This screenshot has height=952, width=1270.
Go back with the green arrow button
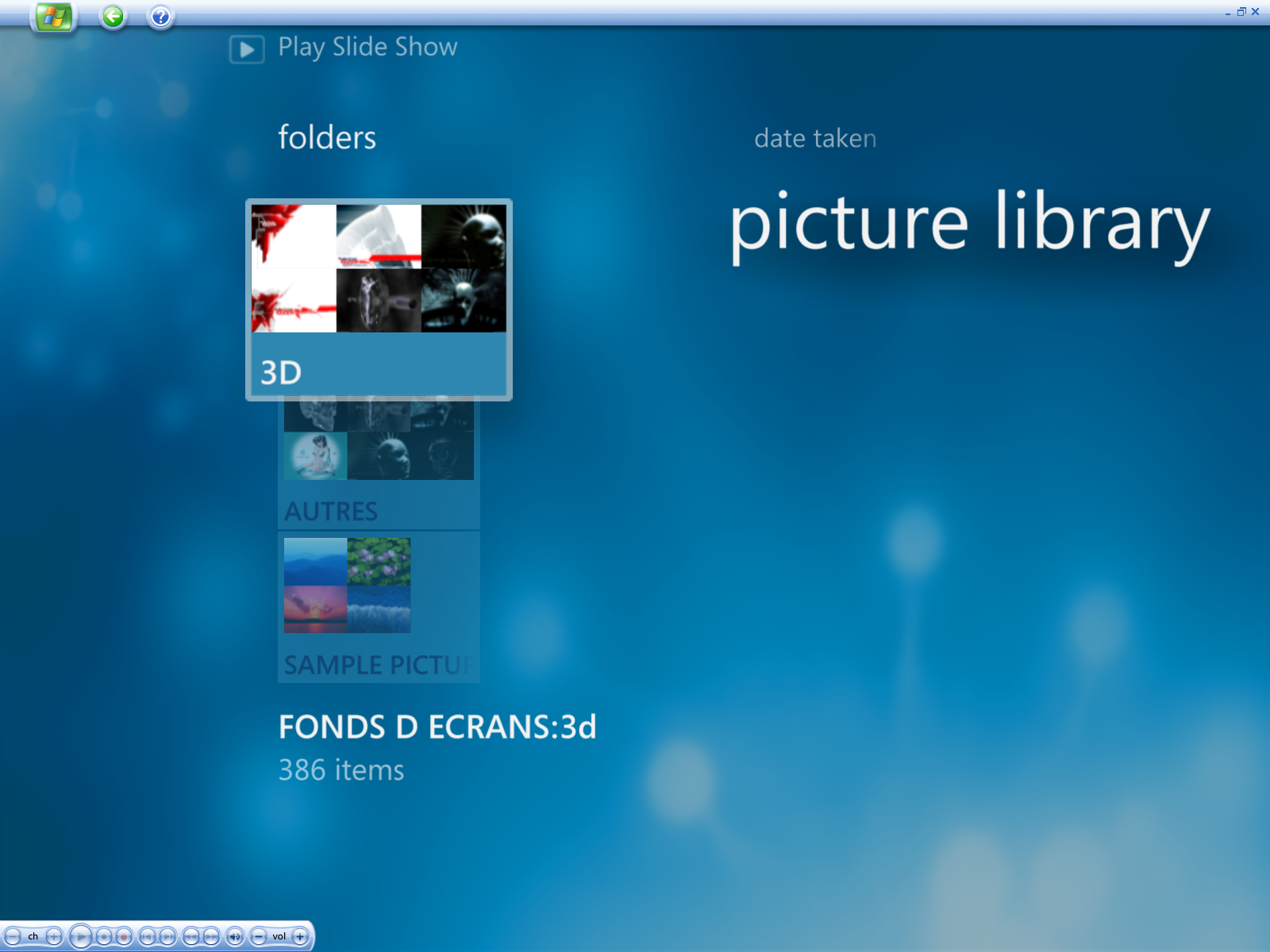tap(114, 17)
